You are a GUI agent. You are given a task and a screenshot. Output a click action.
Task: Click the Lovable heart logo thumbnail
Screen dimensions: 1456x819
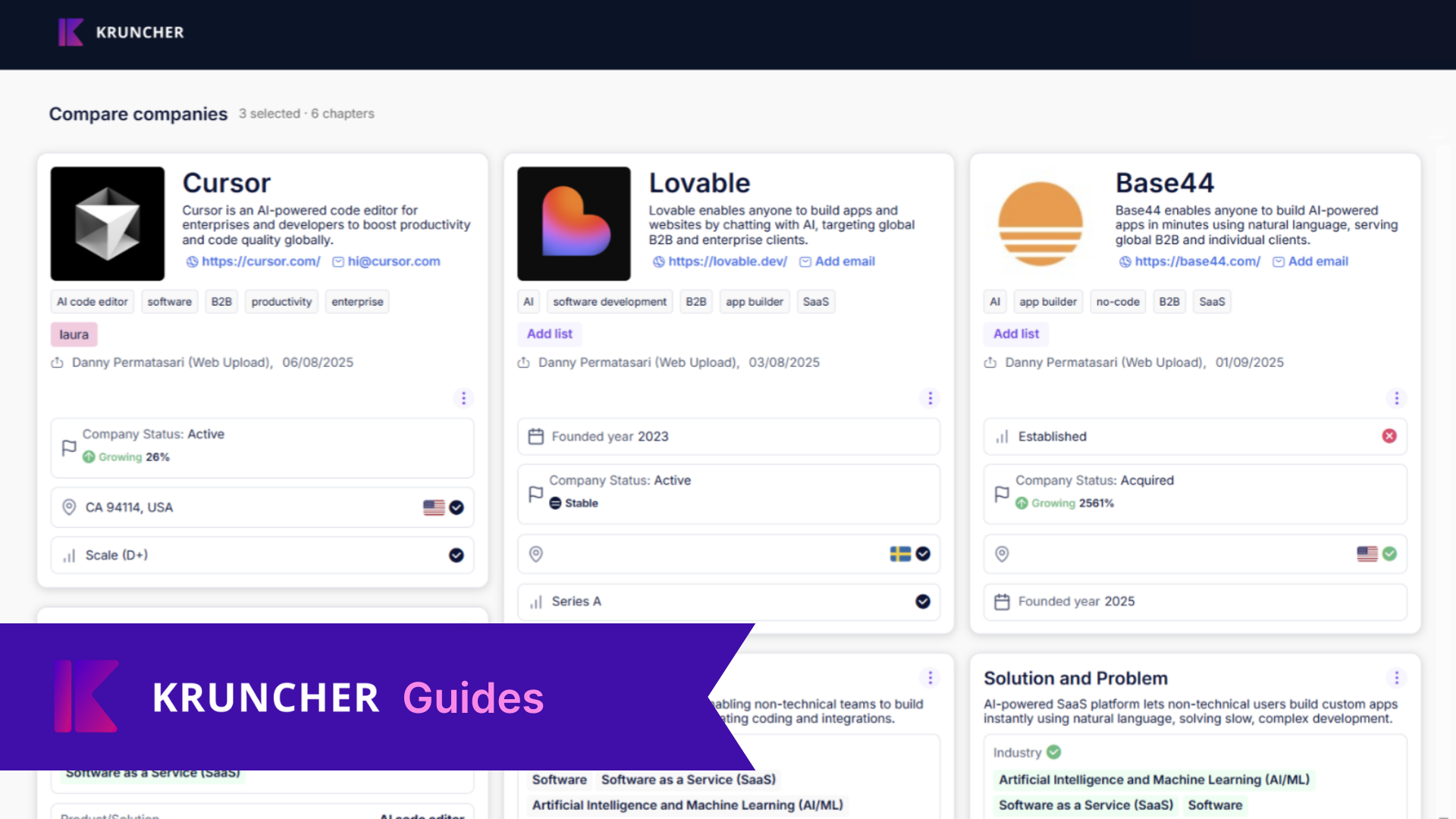click(x=574, y=224)
